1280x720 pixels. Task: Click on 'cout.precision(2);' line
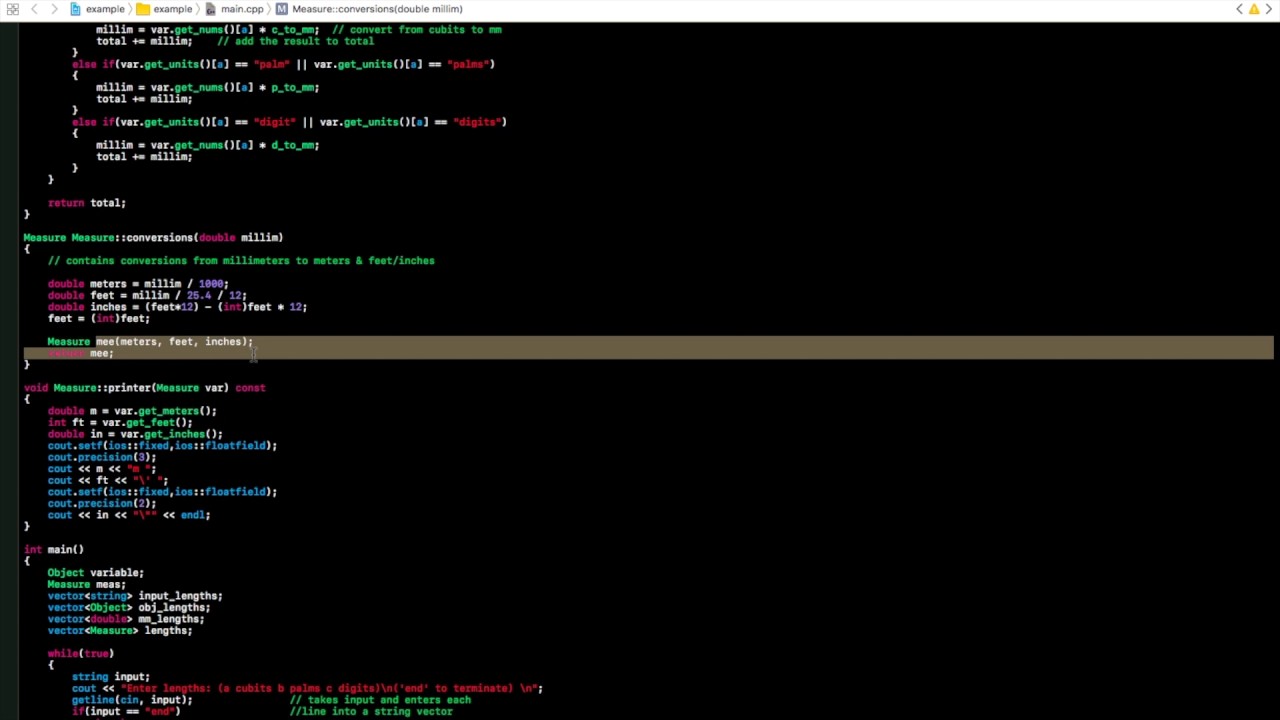(x=102, y=503)
